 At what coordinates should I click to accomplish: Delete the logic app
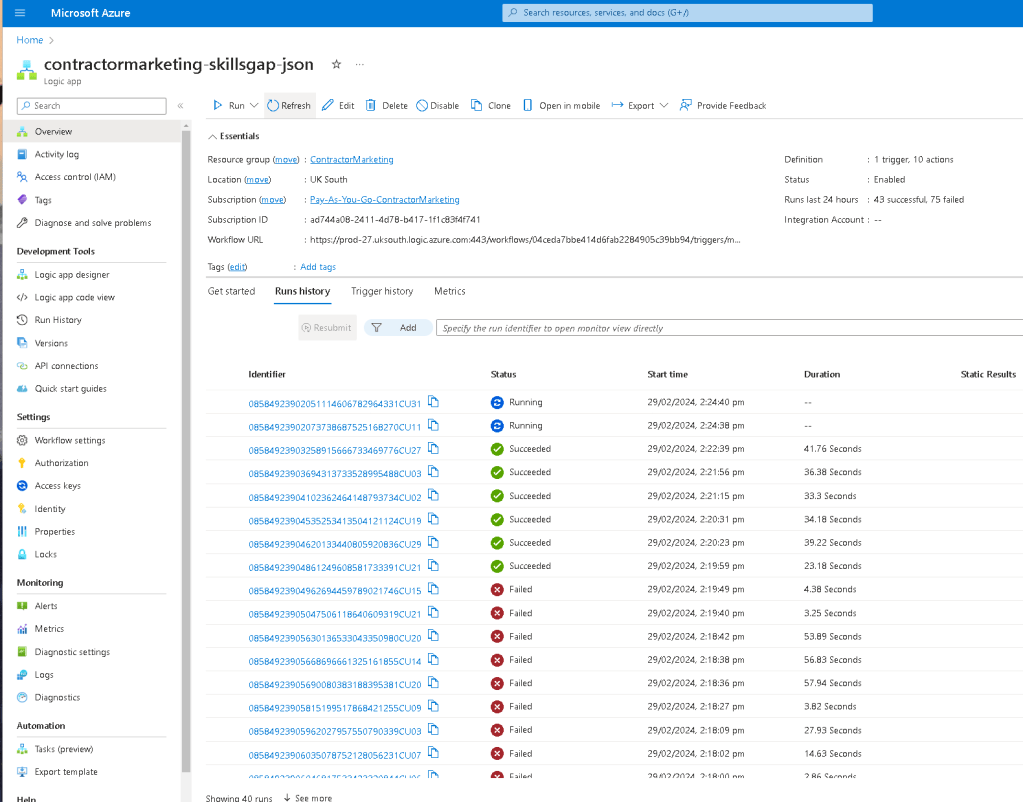tap(386, 105)
